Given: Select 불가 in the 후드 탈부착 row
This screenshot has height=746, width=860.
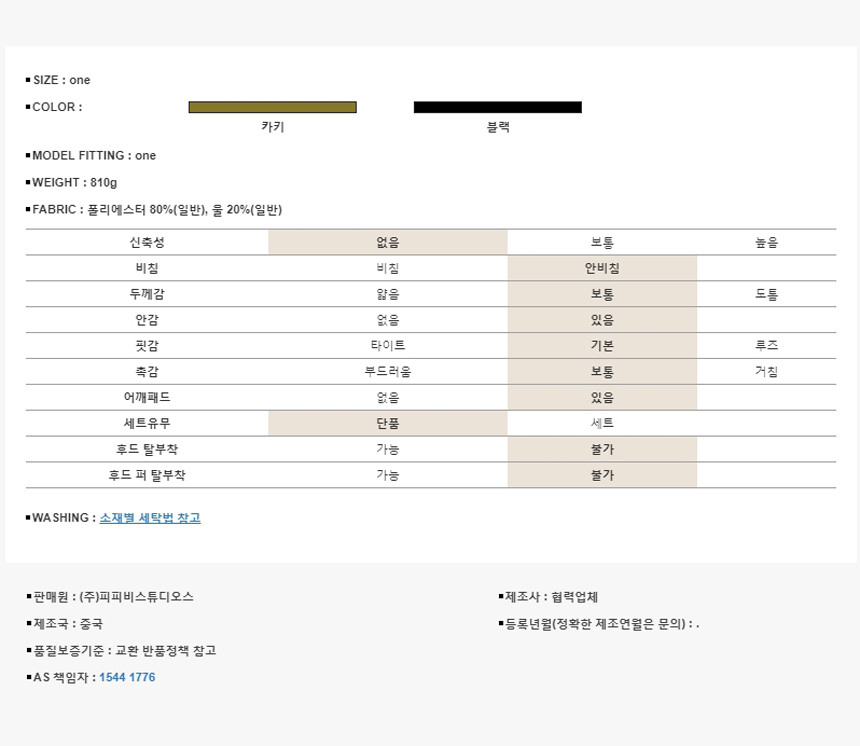Looking at the screenshot, I should (602, 449).
